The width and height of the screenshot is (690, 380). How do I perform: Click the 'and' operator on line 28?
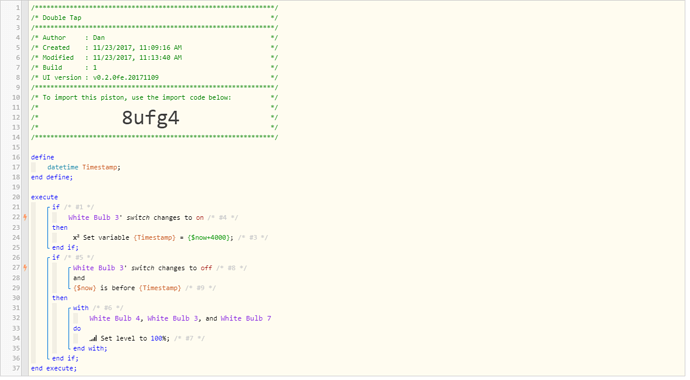(x=79, y=278)
